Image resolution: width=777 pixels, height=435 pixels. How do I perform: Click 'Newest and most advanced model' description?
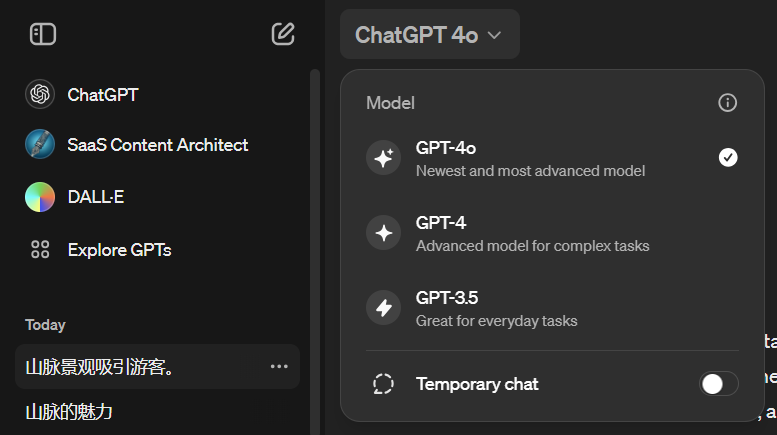[x=530, y=171]
